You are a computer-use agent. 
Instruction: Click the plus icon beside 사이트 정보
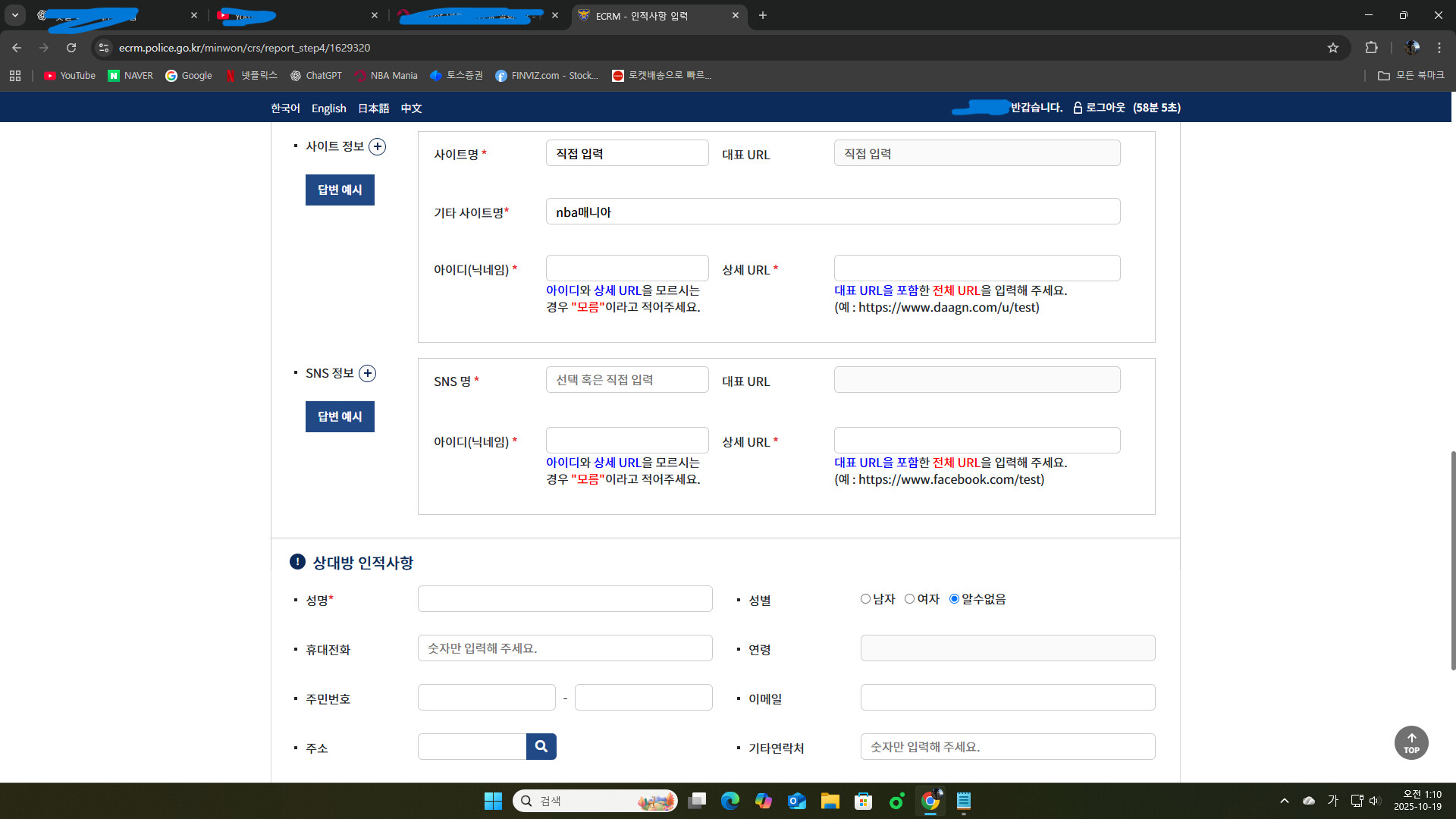tap(377, 146)
